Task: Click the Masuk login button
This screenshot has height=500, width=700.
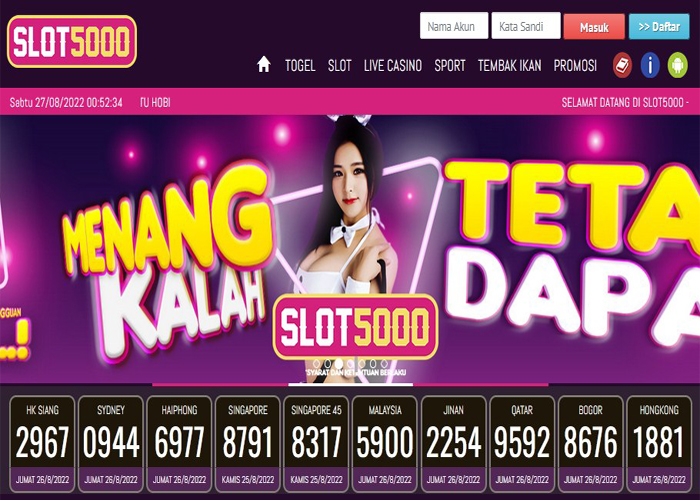Action: click(x=594, y=27)
